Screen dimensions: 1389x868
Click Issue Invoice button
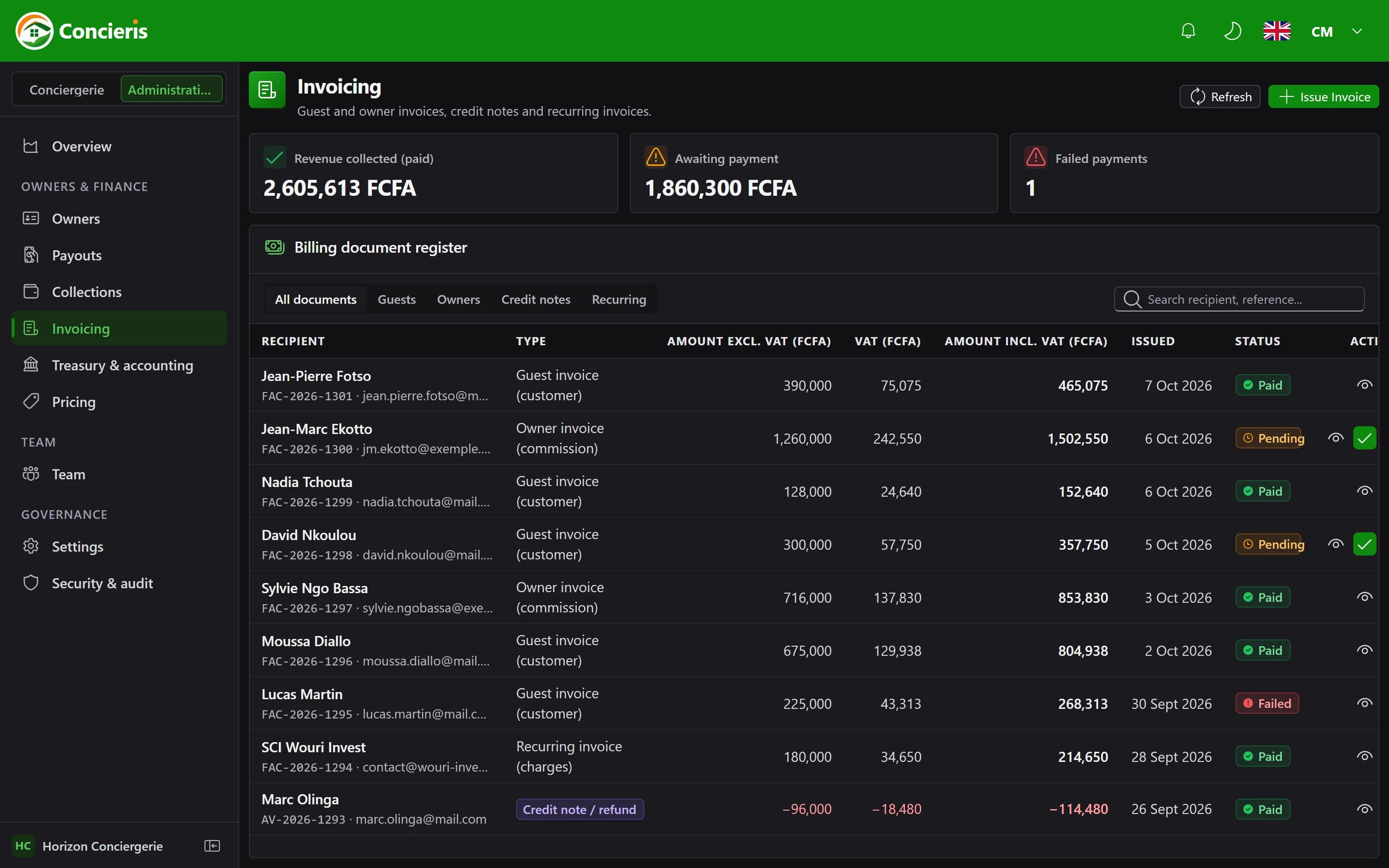[1323, 96]
